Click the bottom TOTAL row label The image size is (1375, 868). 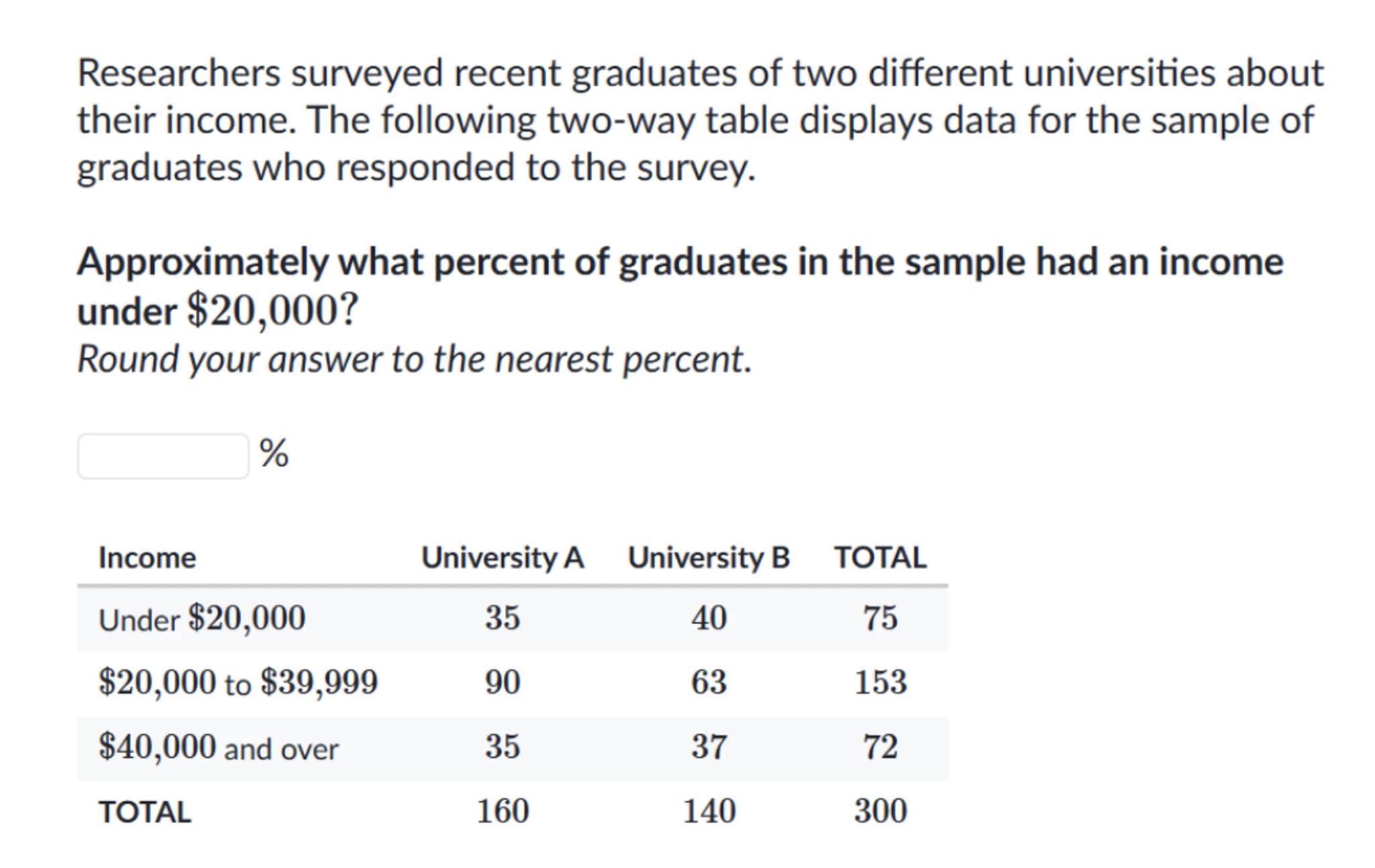click(145, 812)
